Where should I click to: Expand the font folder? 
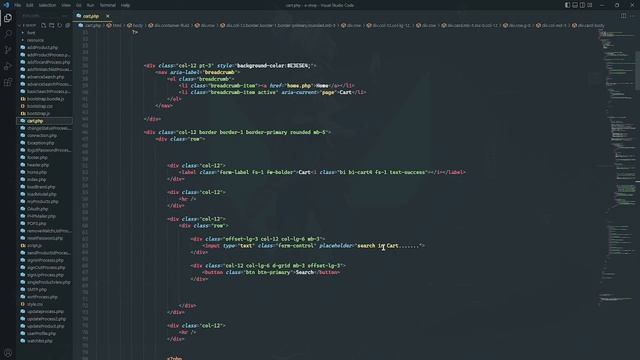click(x=31, y=33)
